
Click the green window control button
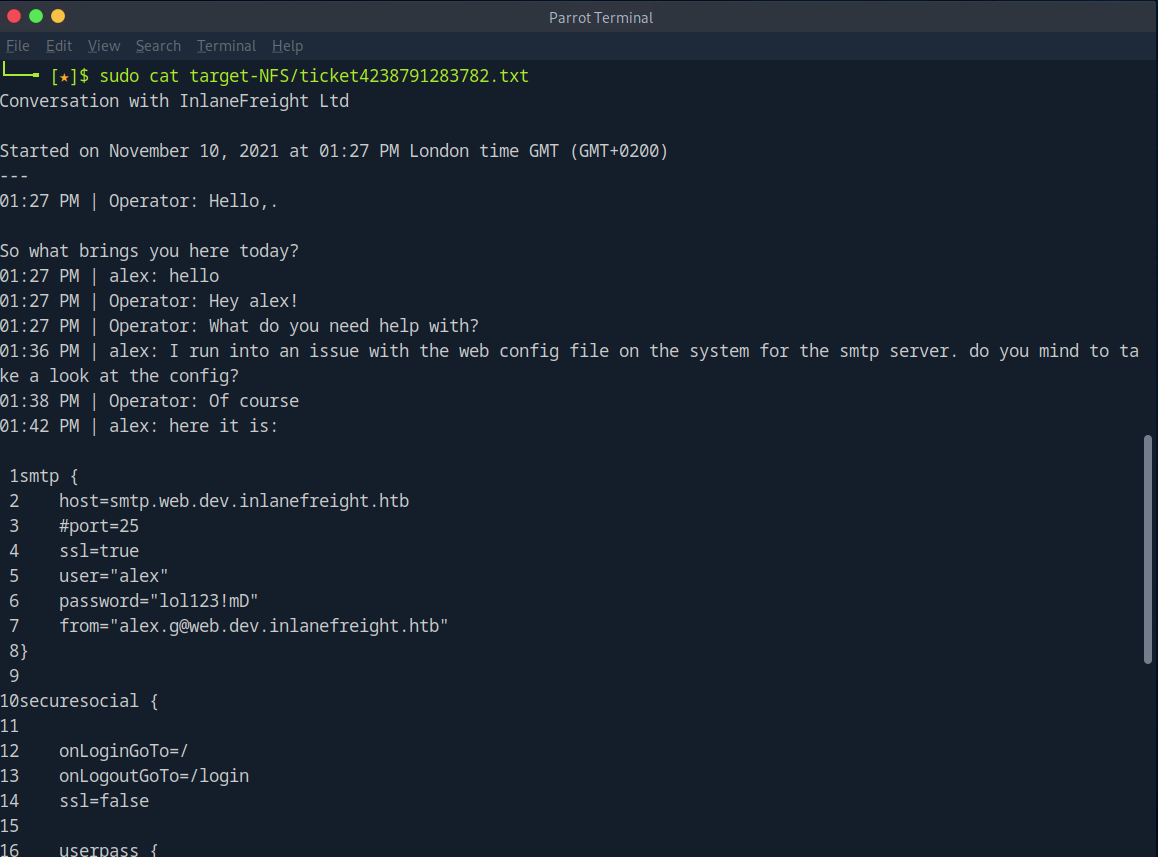point(36,16)
